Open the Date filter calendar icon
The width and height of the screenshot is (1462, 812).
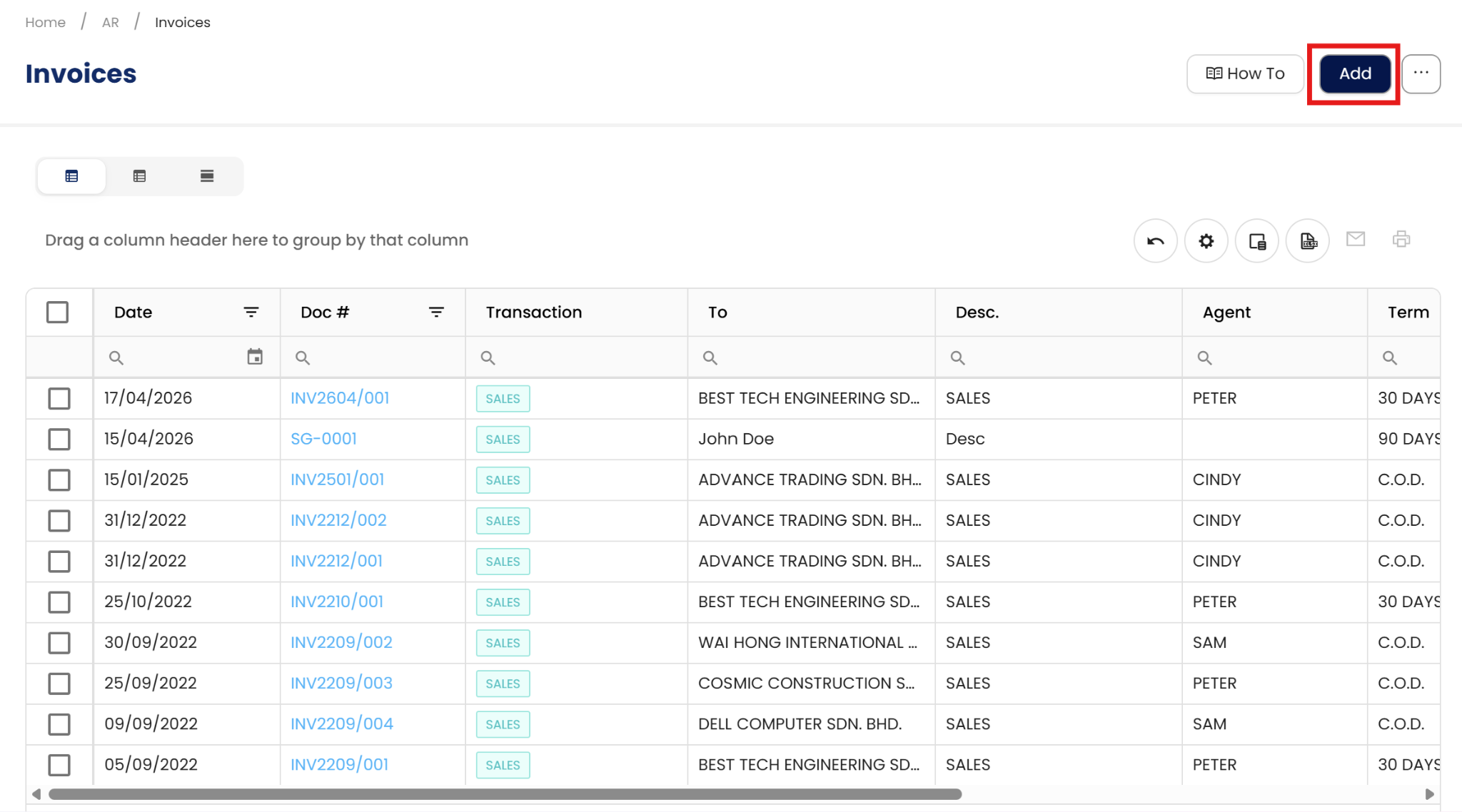(x=255, y=357)
